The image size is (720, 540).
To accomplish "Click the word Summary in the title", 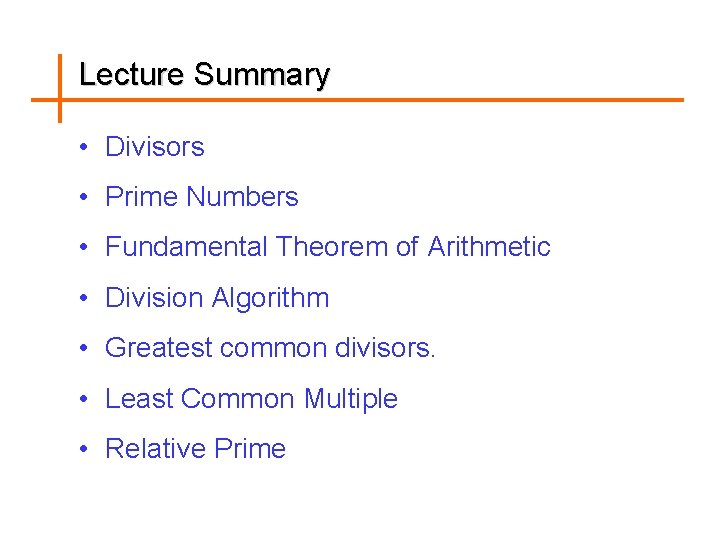I will 262,75.
